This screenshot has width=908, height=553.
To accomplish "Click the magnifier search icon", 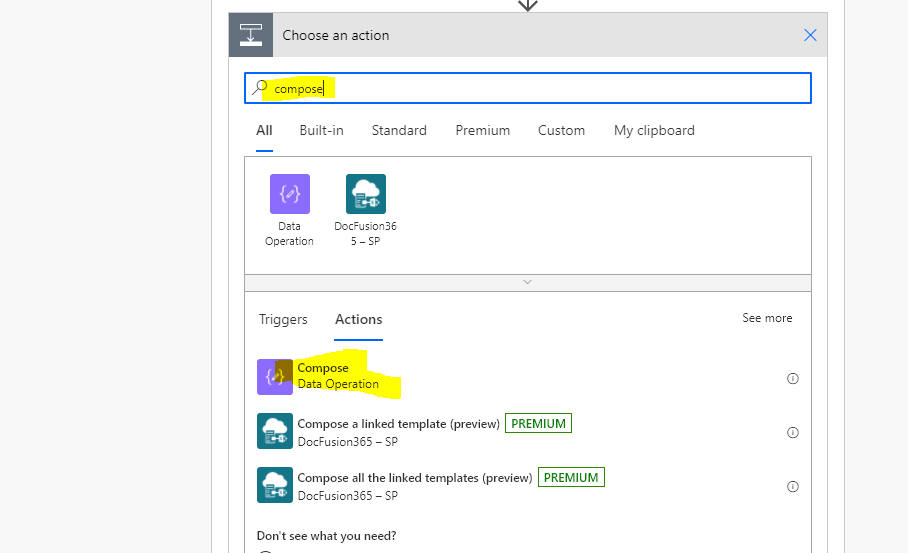I will tap(259, 88).
